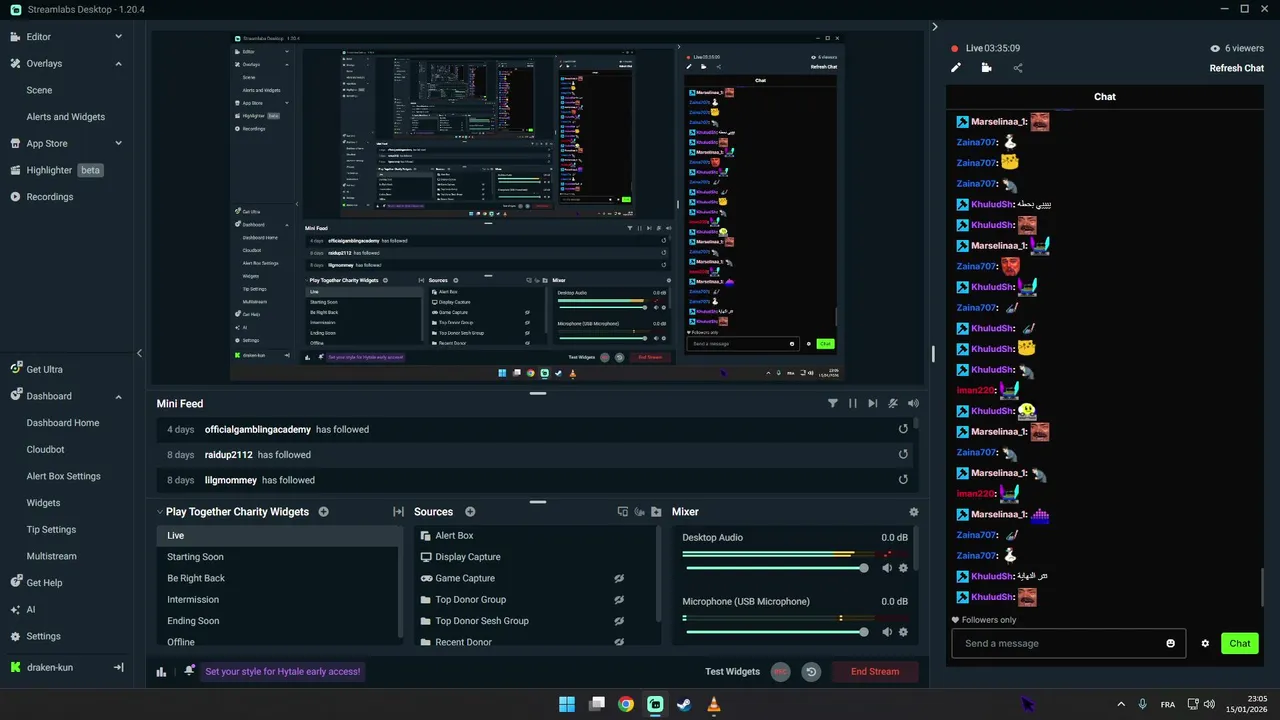Expand the App Store menu chevron
The image size is (1280, 720).
pyautogui.click(x=118, y=144)
